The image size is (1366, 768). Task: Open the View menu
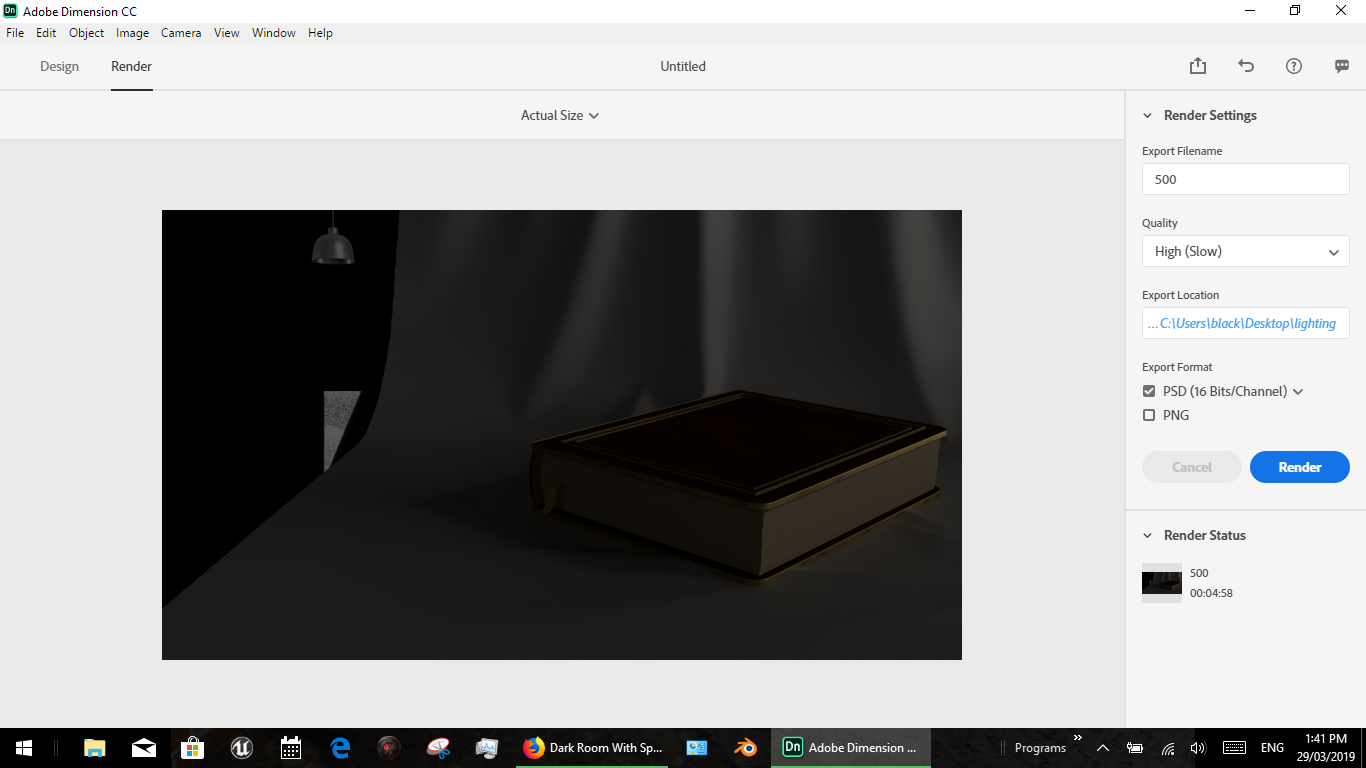click(x=227, y=33)
